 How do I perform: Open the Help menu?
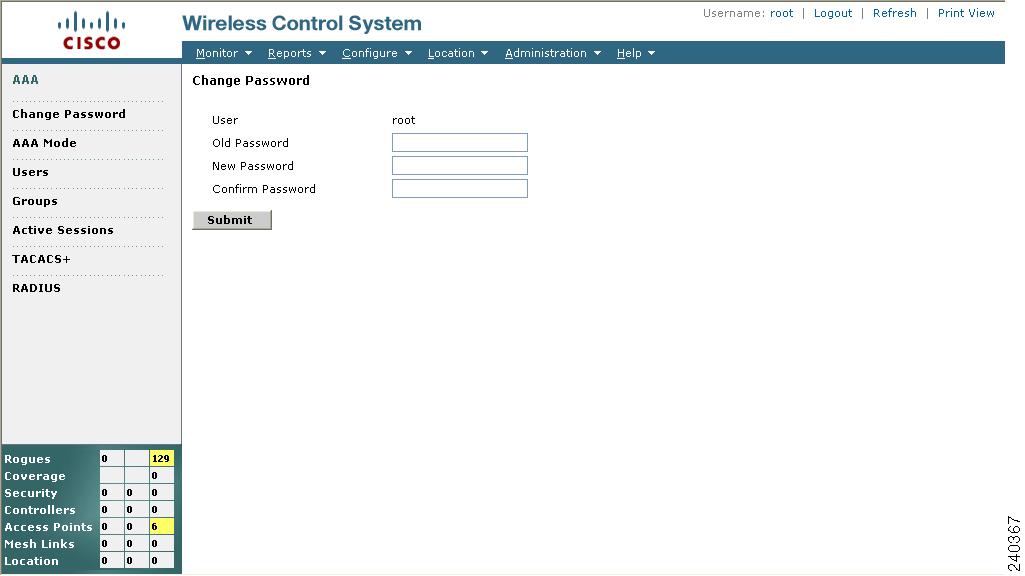[629, 53]
